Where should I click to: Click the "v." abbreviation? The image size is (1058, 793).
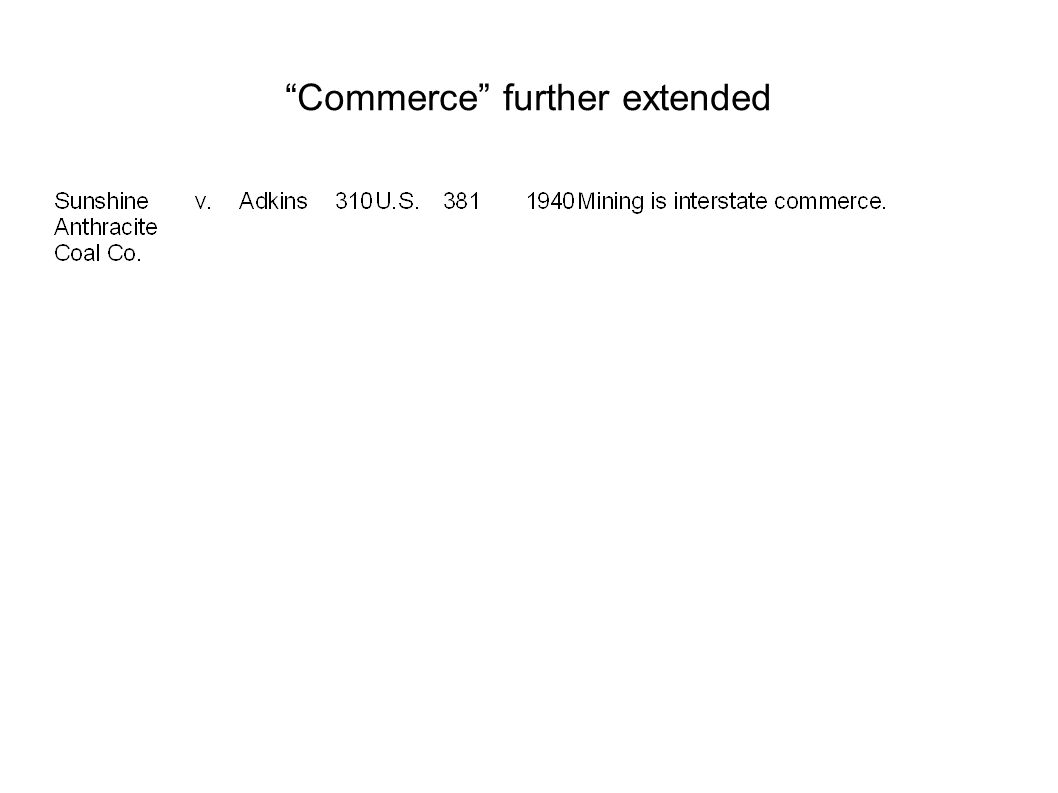point(203,202)
